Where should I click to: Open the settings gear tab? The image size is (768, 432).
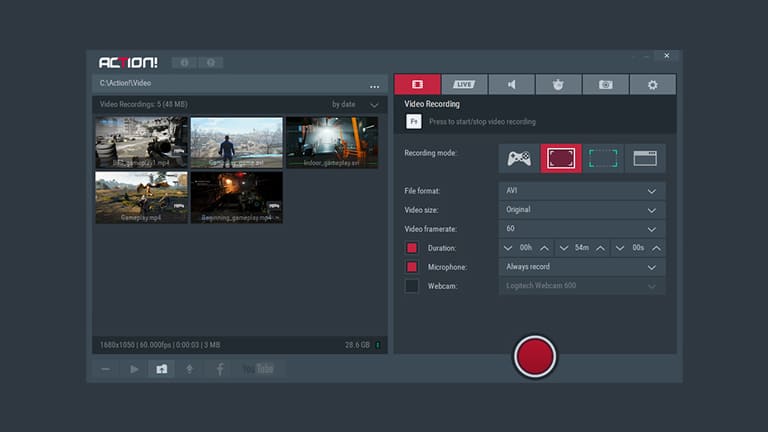coord(652,85)
